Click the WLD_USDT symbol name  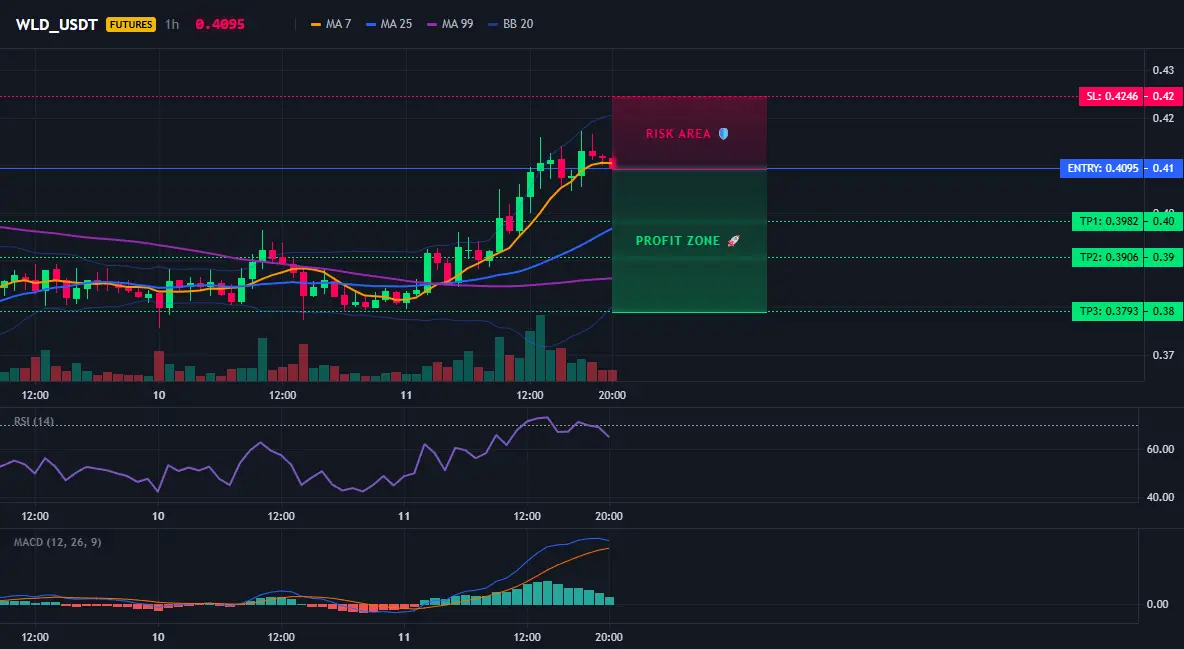tap(57, 24)
